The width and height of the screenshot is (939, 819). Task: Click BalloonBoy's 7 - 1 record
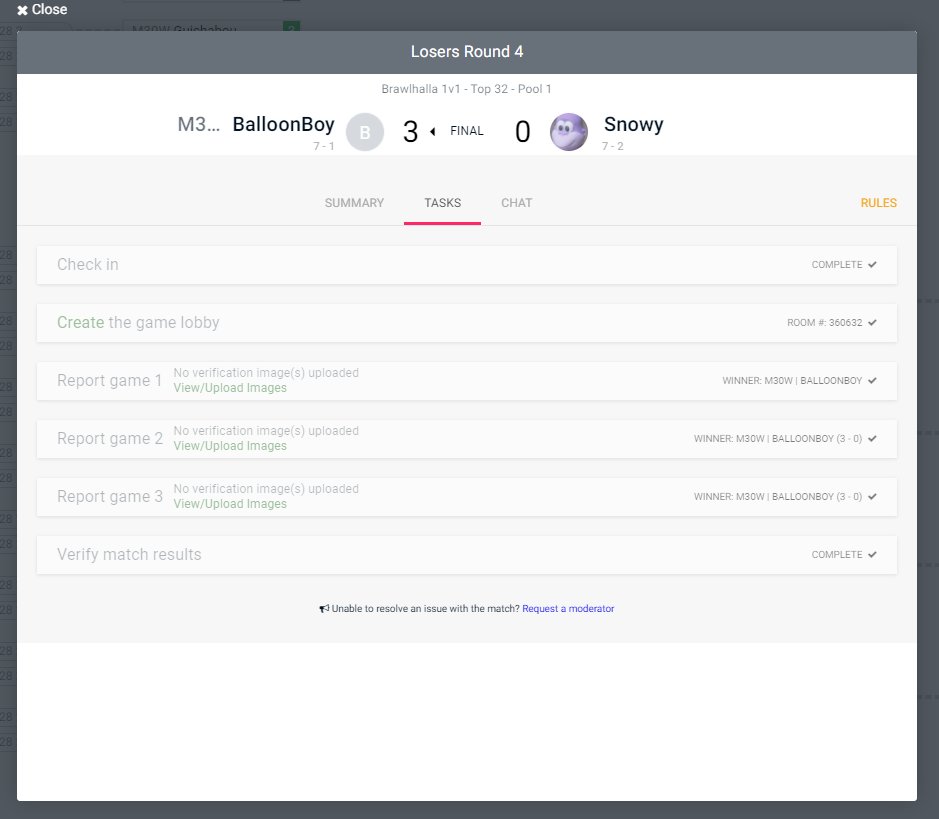323,147
